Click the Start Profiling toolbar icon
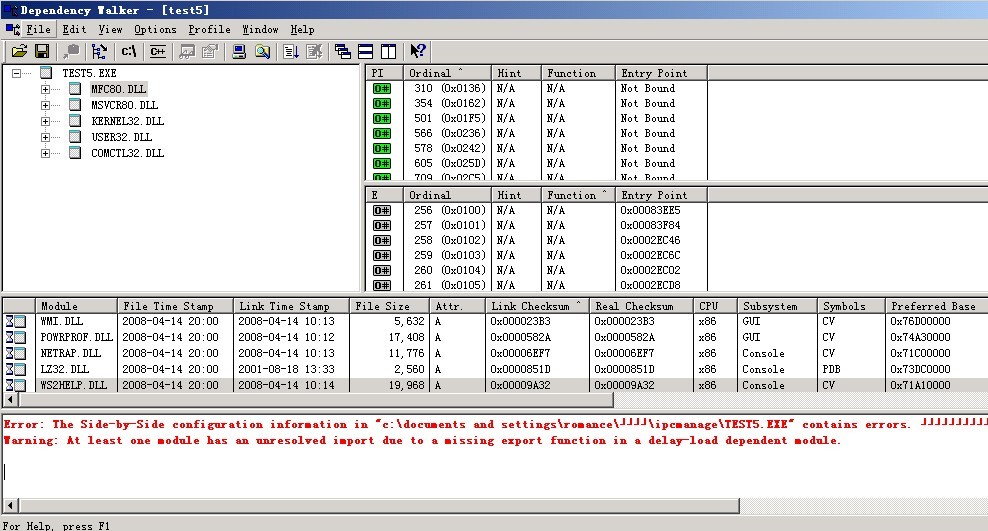 click(291, 51)
